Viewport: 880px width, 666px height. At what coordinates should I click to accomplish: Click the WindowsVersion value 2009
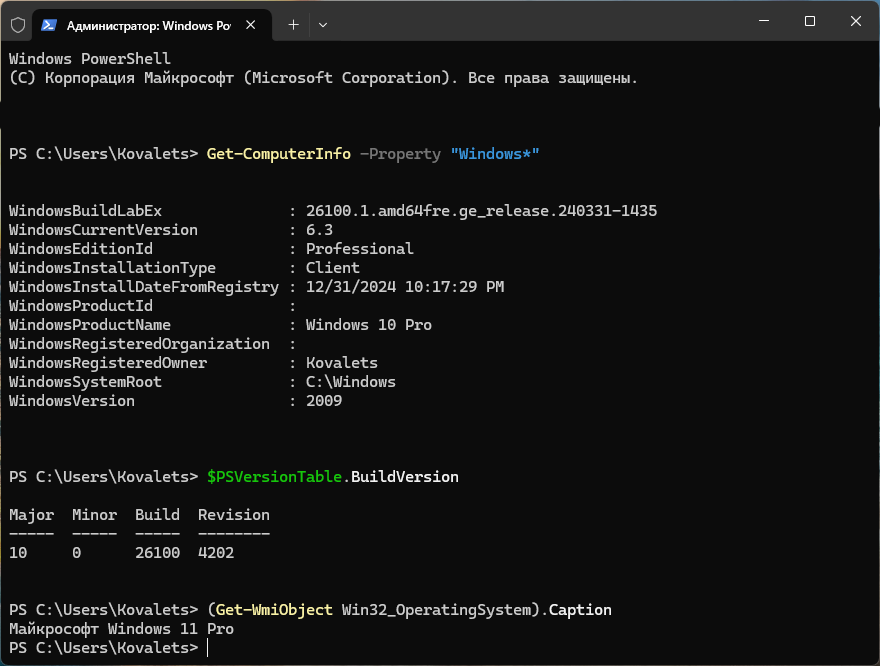coord(323,401)
